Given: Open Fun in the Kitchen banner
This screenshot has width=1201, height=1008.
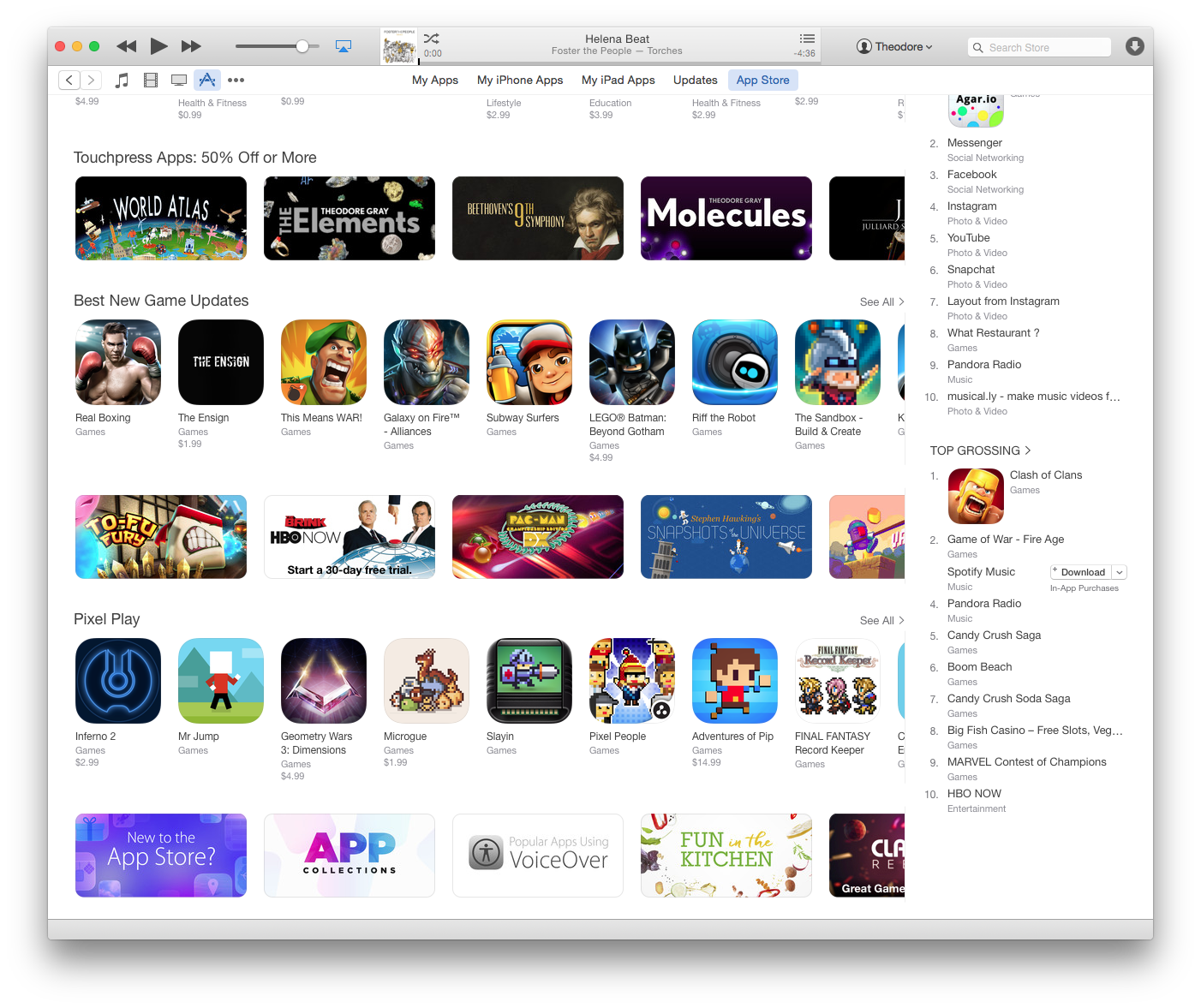Looking at the screenshot, I should [726, 856].
